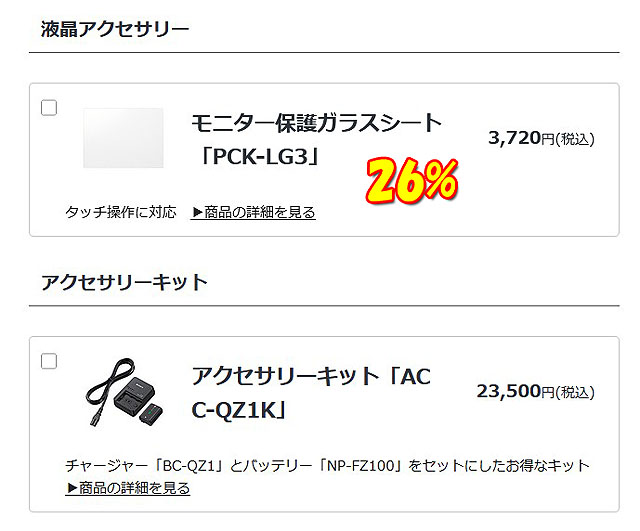Click the (税込) label beside 3,720円
The image size is (640, 531).
pyautogui.click(x=575, y=139)
